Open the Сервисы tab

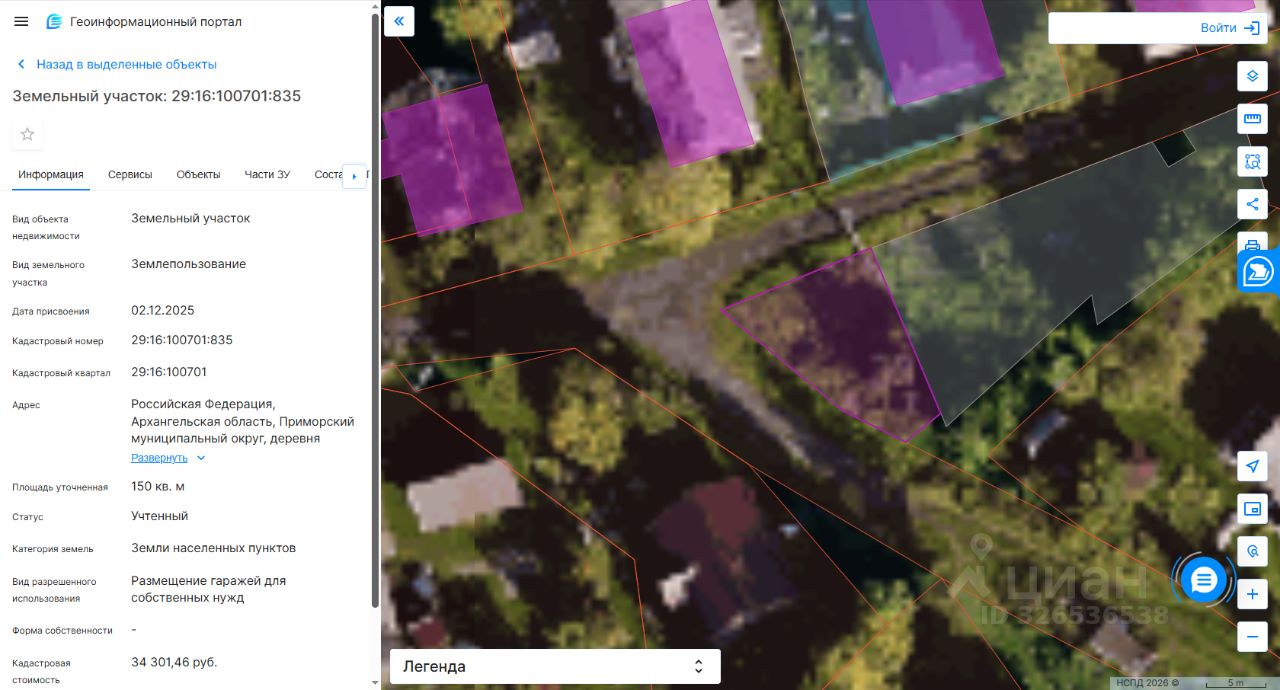click(130, 174)
